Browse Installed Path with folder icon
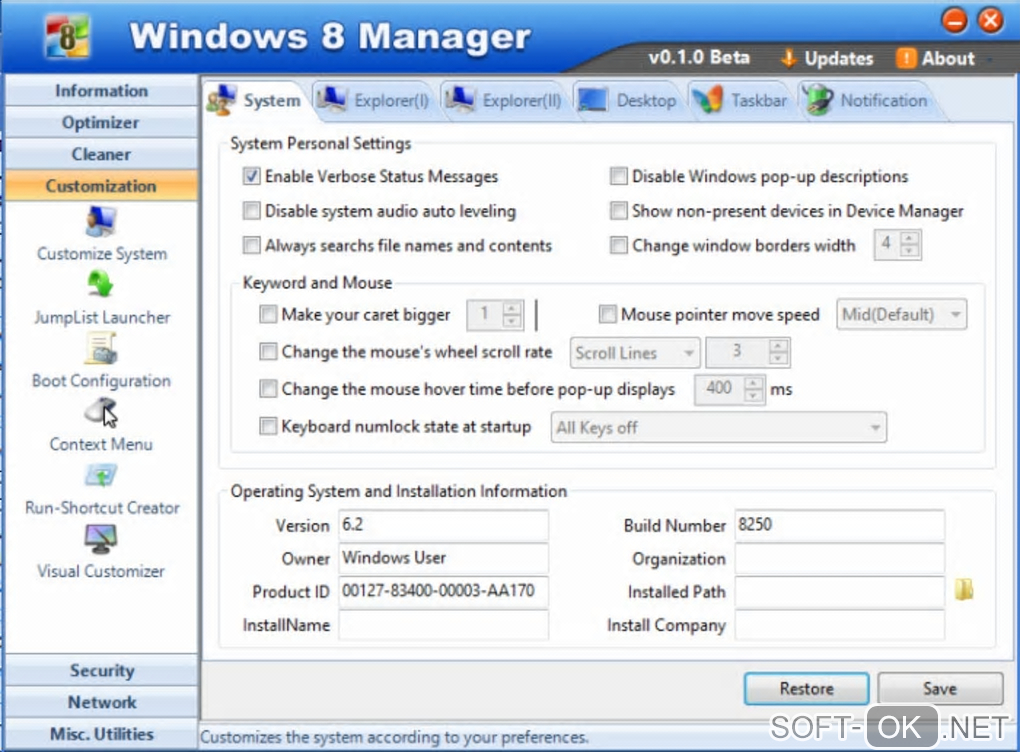 click(x=964, y=589)
